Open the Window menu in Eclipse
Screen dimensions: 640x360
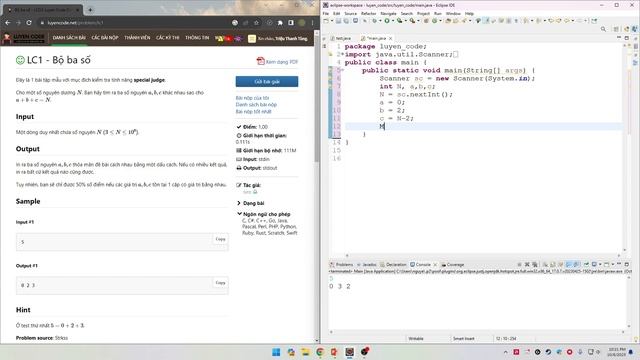453,13
